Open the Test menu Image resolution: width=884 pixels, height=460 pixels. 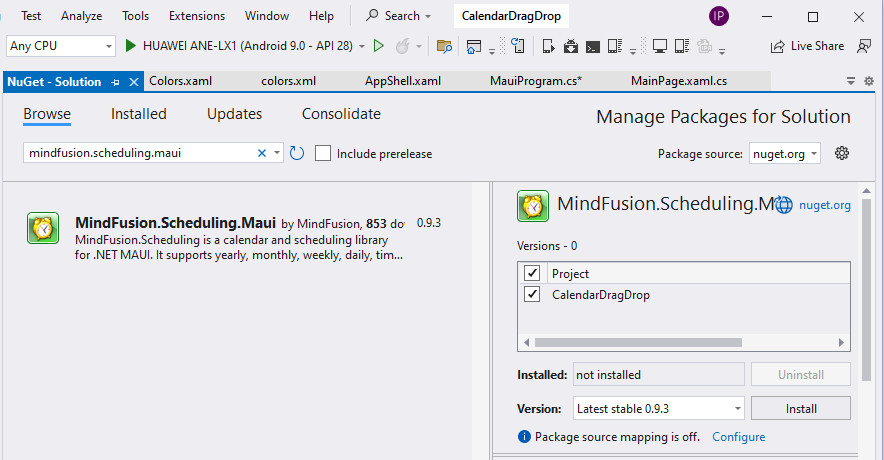pos(31,16)
